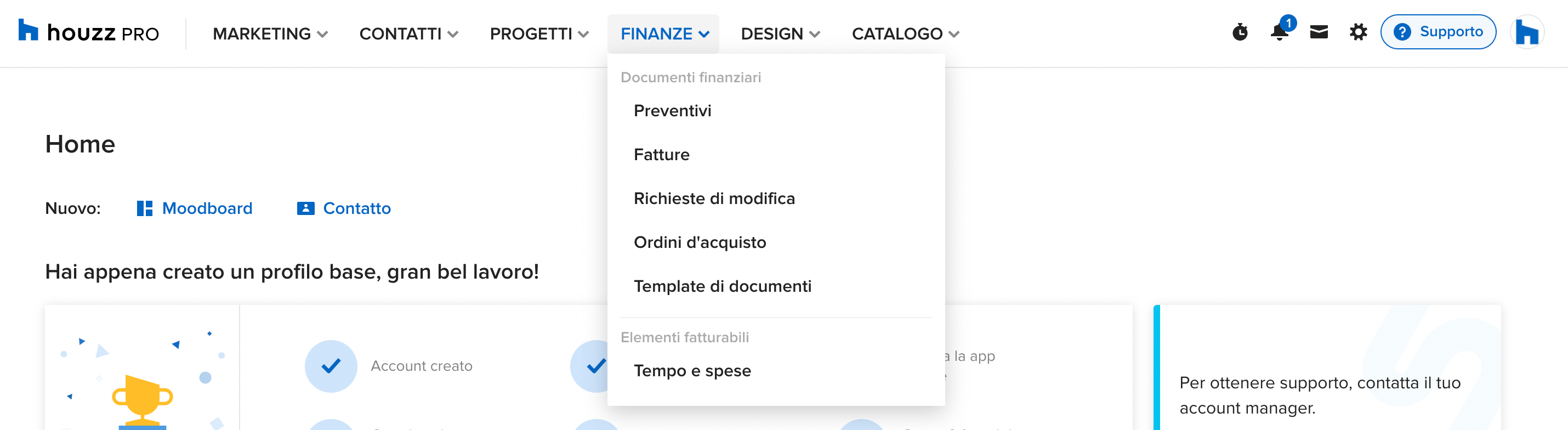Open the notifications bell

(x=1280, y=31)
